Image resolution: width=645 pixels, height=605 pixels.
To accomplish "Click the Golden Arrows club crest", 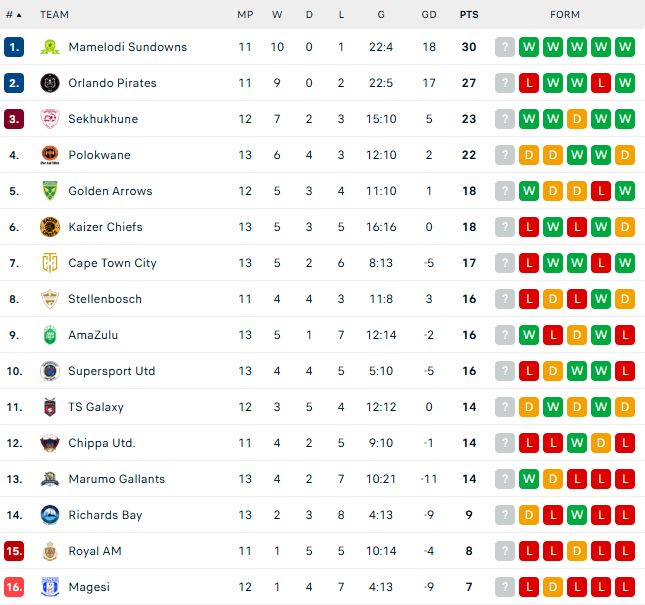I will pos(49,191).
